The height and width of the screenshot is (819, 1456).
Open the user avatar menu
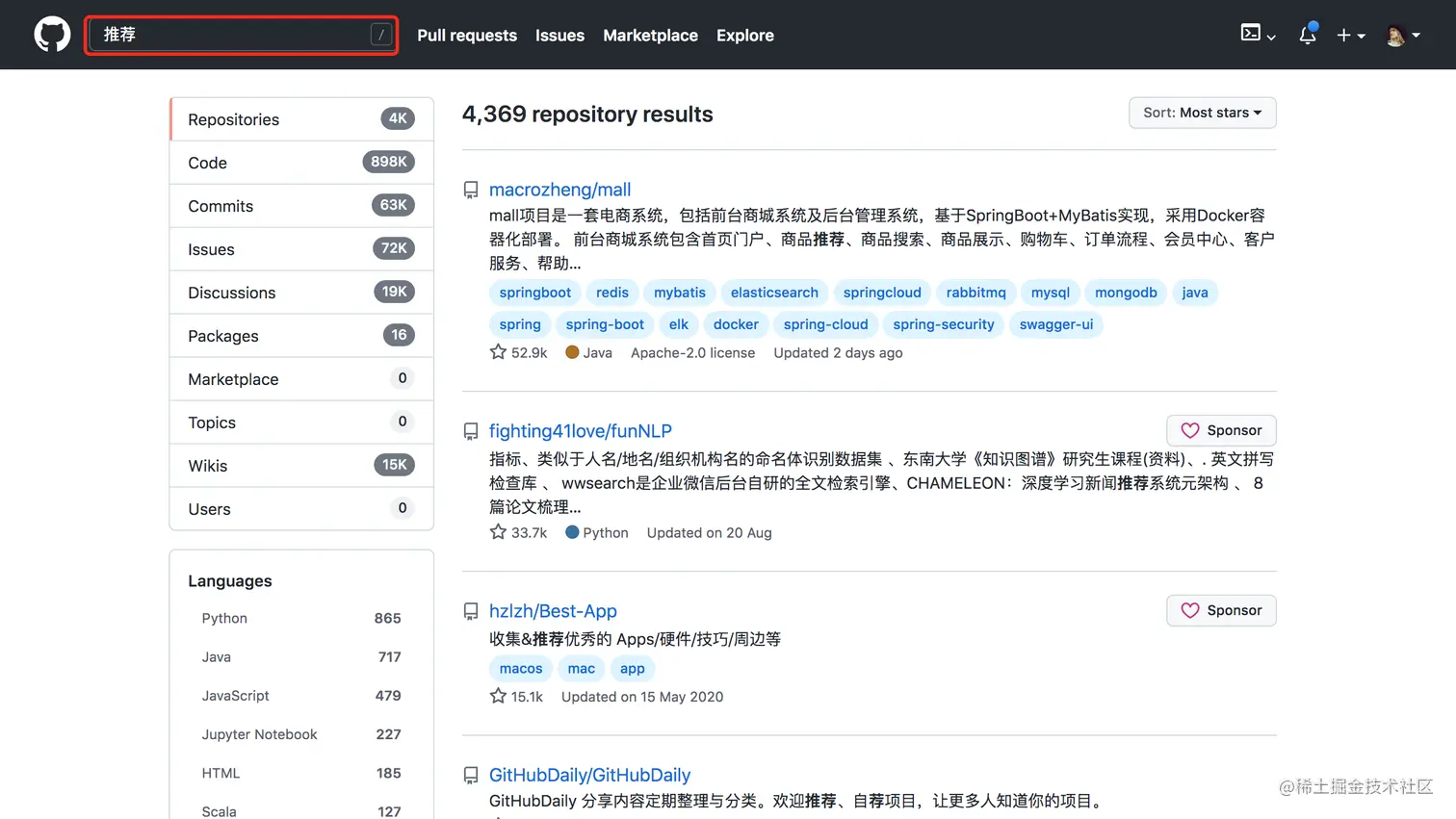pos(1403,35)
